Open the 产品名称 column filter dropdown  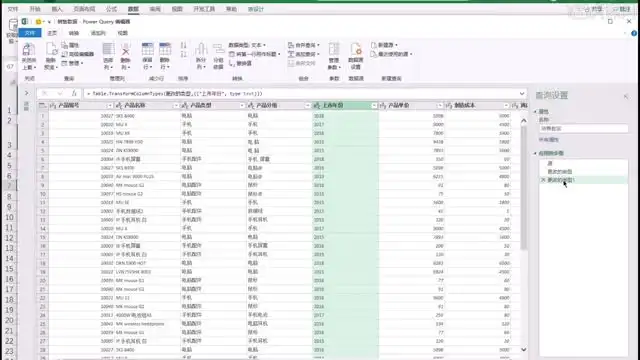pos(176,106)
